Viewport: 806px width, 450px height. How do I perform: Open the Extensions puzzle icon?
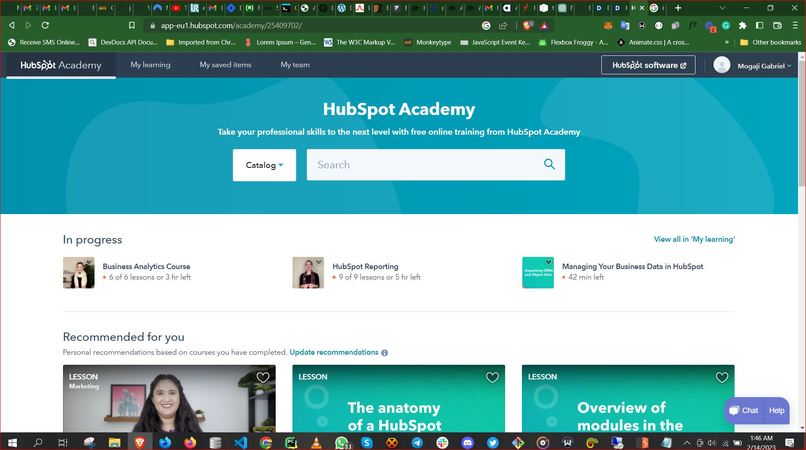point(742,25)
